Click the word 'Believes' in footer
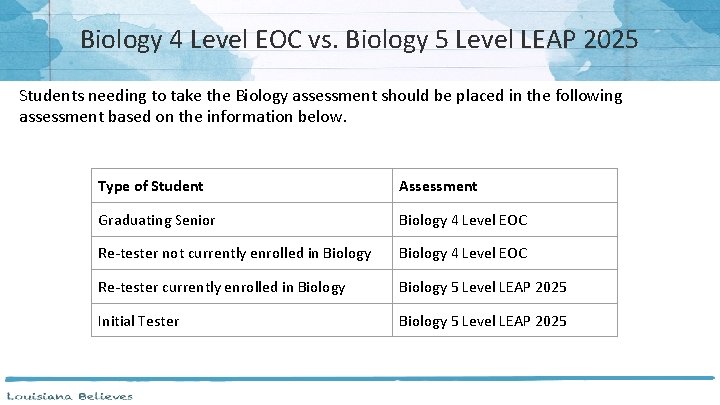The width and height of the screenshot is (720, 405). point(103,396)
